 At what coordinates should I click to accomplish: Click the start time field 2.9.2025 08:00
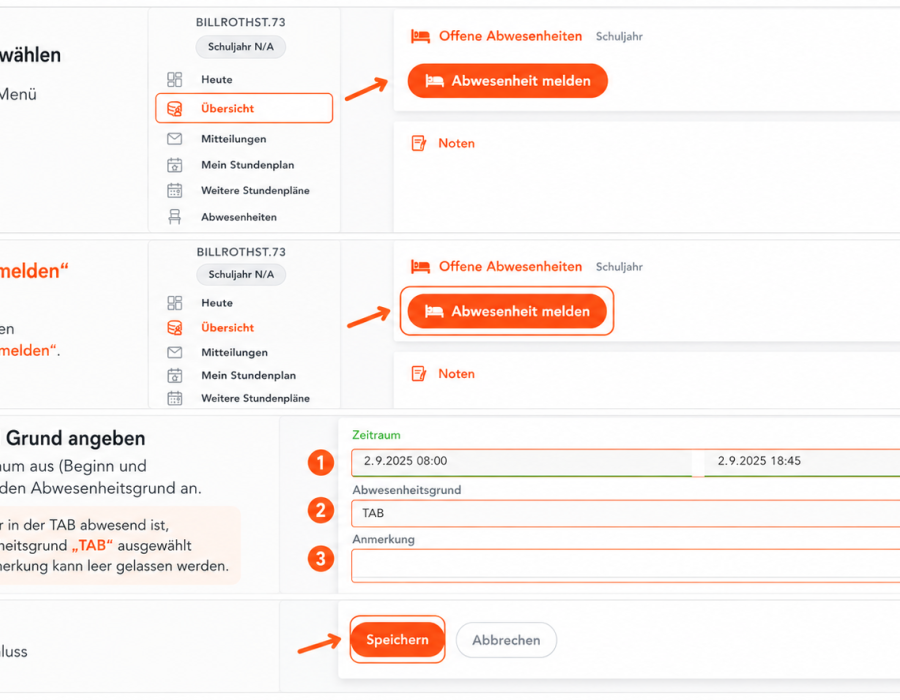(522, 462)
